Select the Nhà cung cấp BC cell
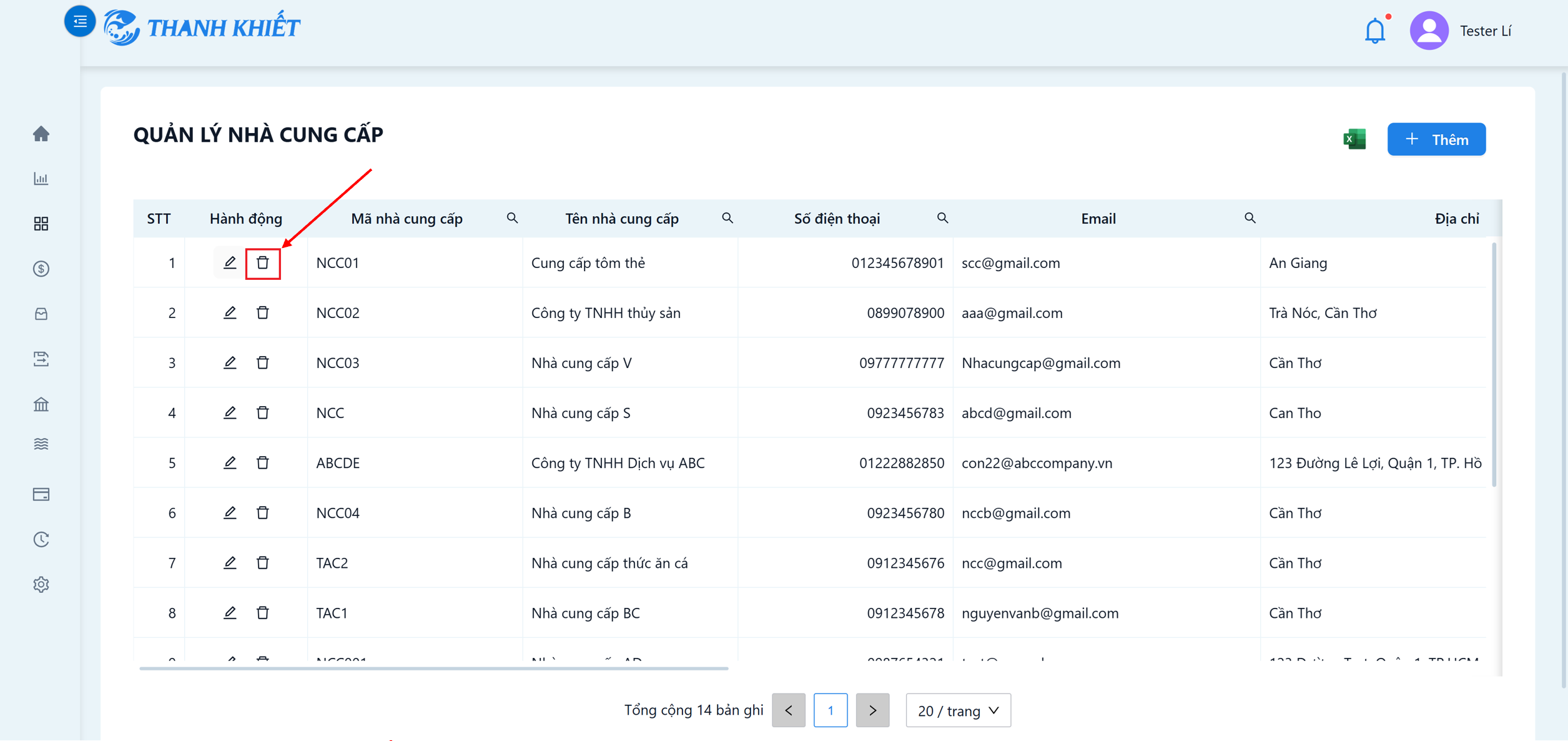The image size is (1568, 741). click(x=630, y=612)
